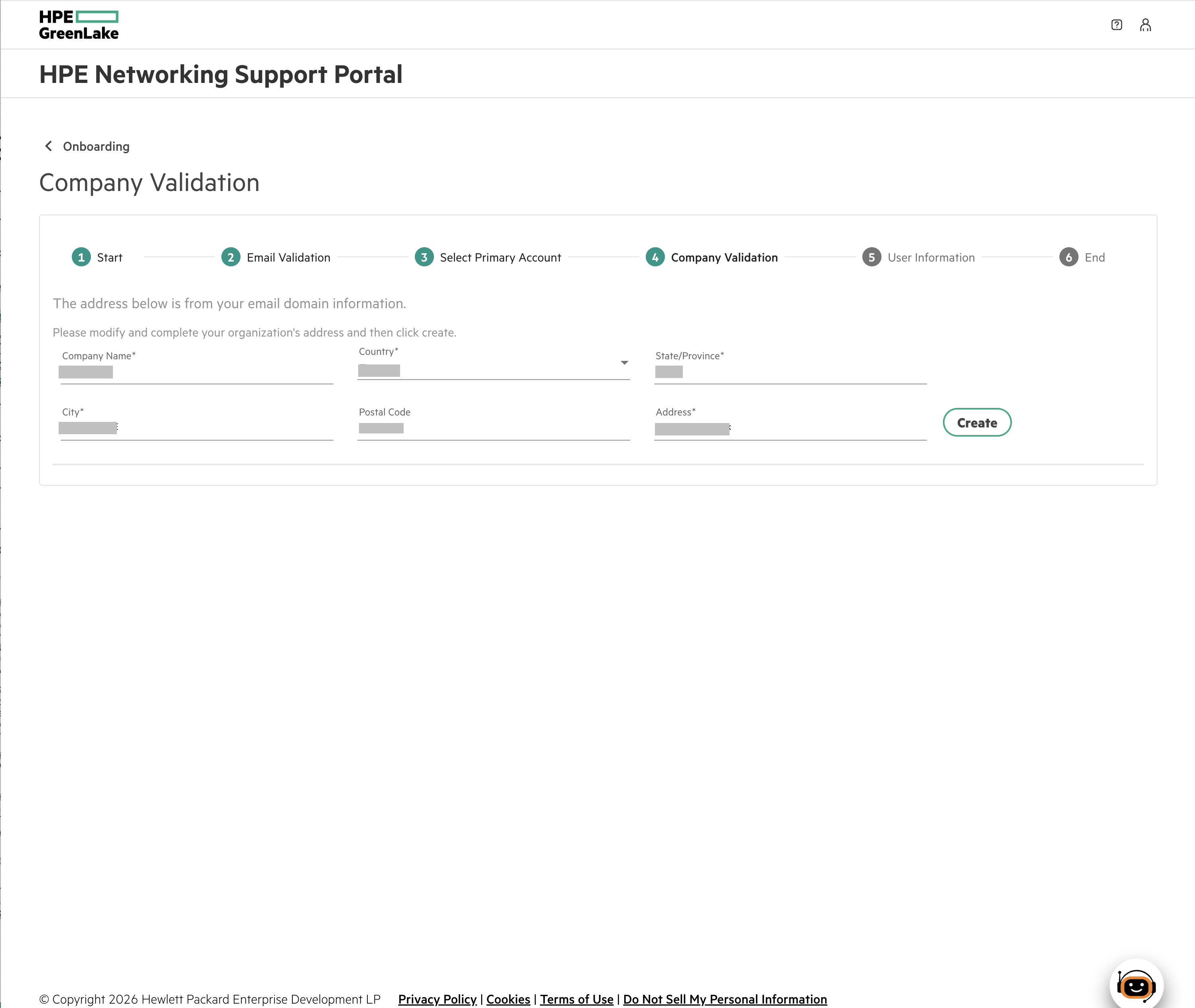
Task: Select step 1 Start circle
Action: click(x=81, y=257)
